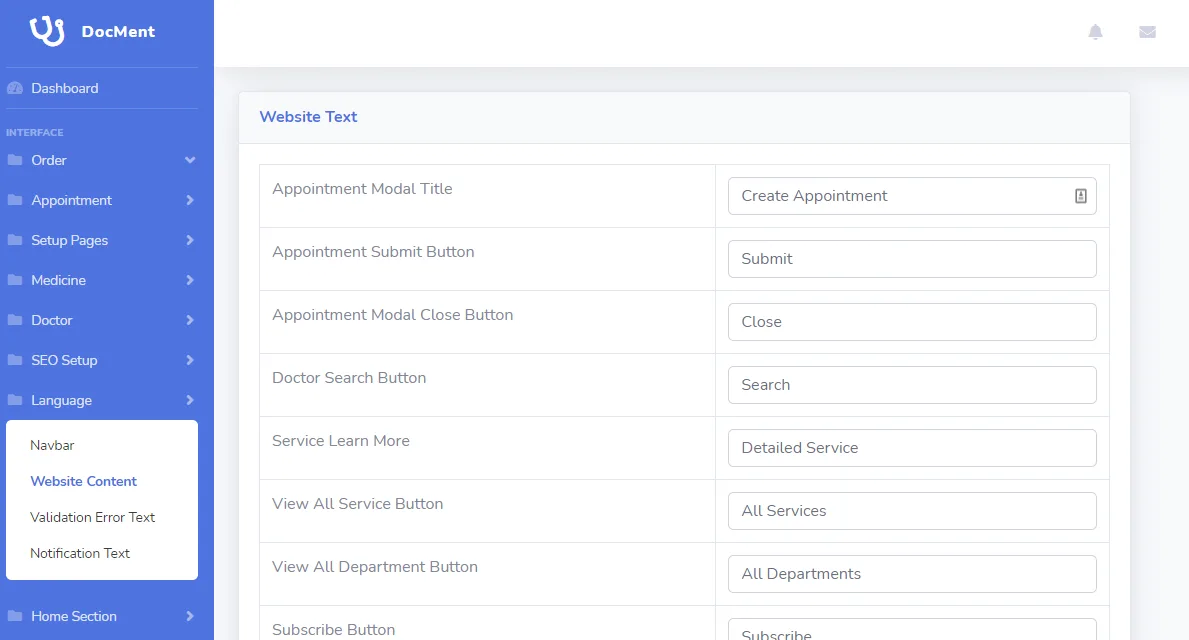Edit the All Departments input
Image resolution: width=1189 pixels, height=640 pixels.
912,574
